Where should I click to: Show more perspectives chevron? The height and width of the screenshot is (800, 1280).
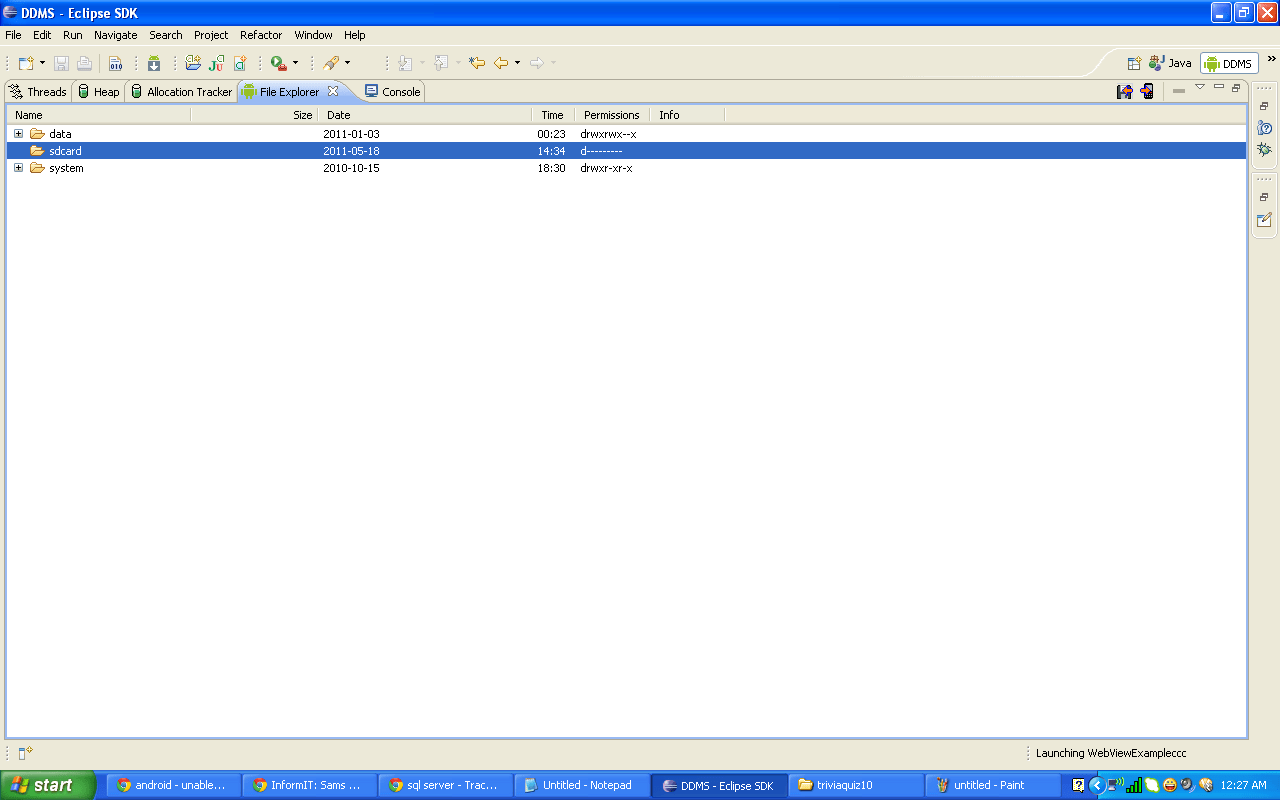1271,59
